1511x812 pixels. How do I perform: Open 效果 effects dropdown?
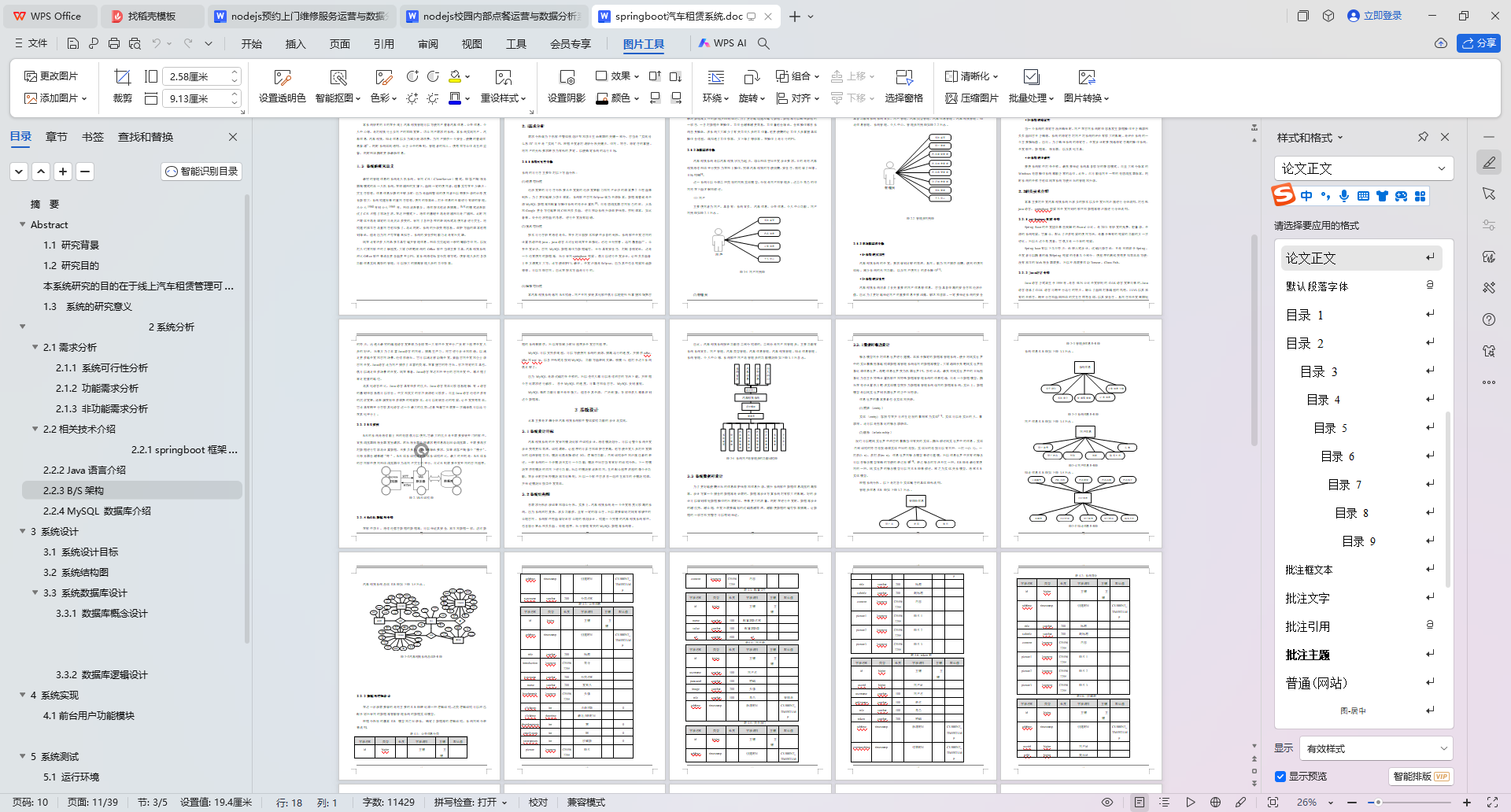click(618, 76)
